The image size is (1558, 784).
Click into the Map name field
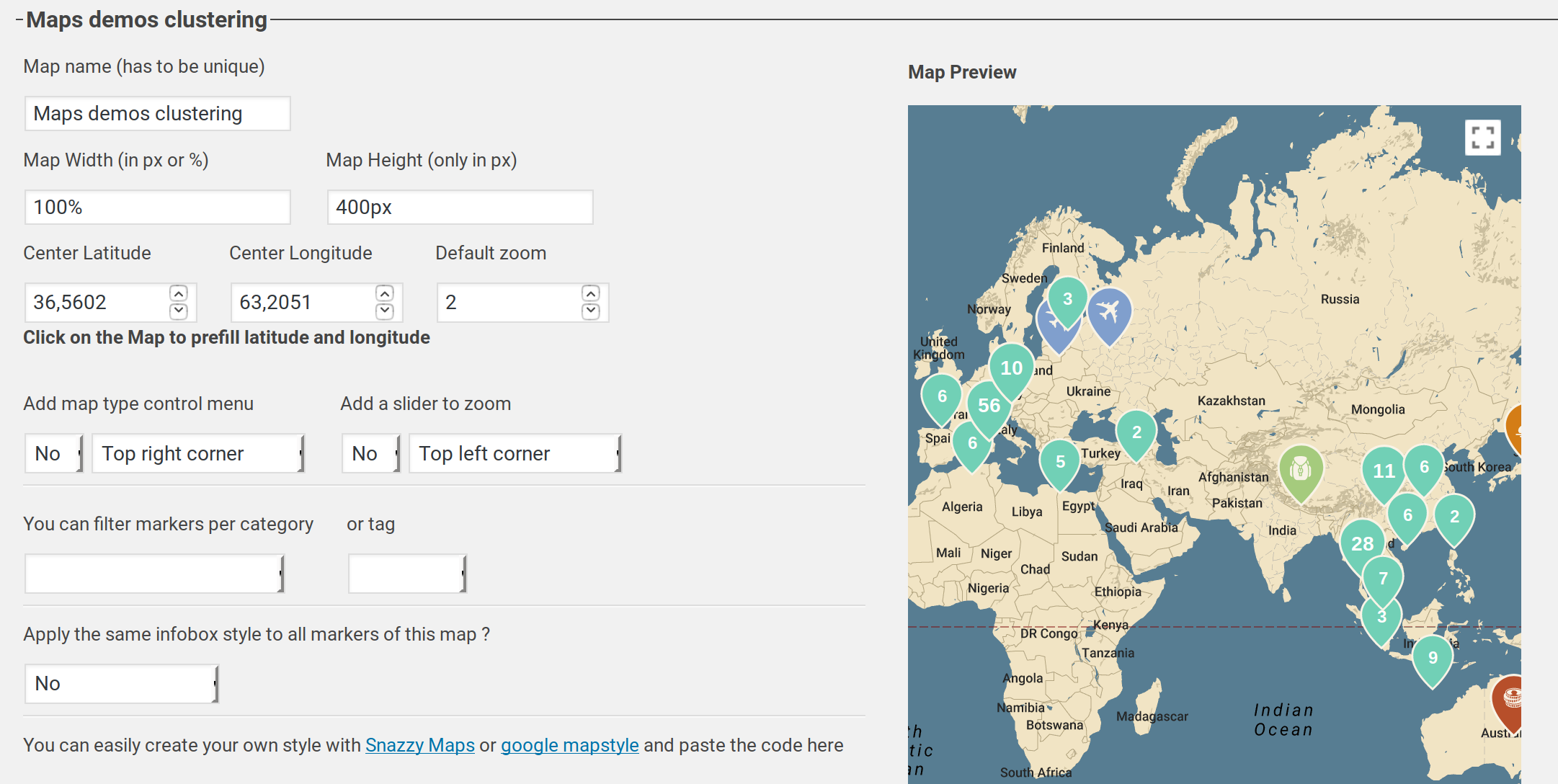click(x=157, y=114)
